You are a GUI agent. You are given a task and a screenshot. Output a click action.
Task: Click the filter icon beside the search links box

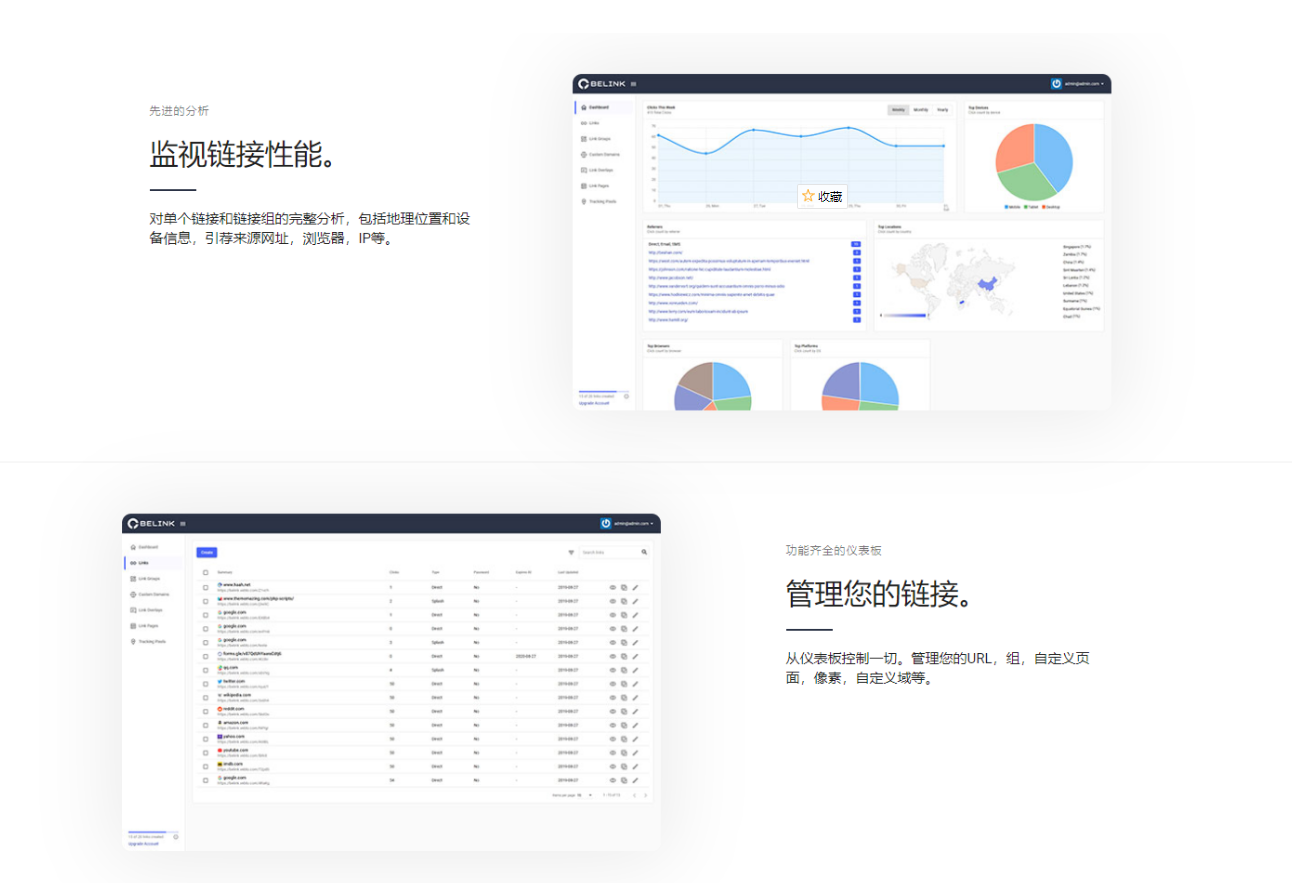(571, 552)
